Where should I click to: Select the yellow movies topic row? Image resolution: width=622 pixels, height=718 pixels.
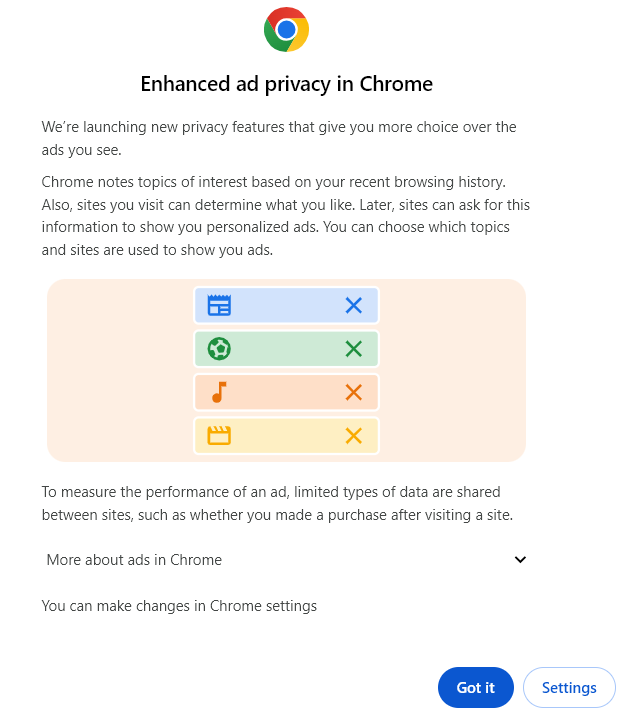point(286,435)
